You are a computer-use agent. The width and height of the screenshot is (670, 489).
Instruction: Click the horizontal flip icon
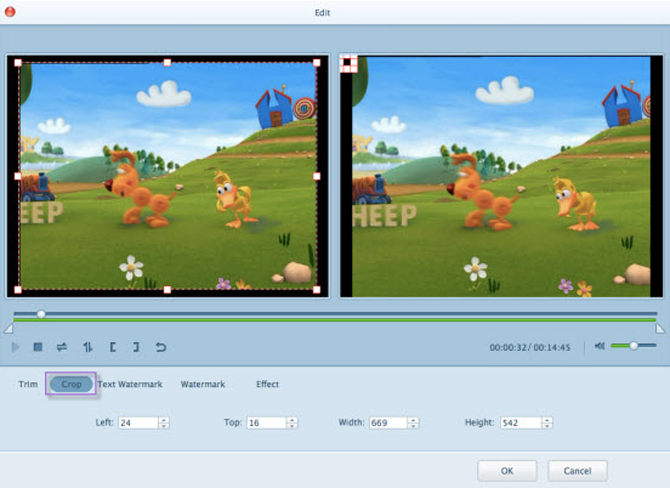pyautogui.click(x=62, y=347)
